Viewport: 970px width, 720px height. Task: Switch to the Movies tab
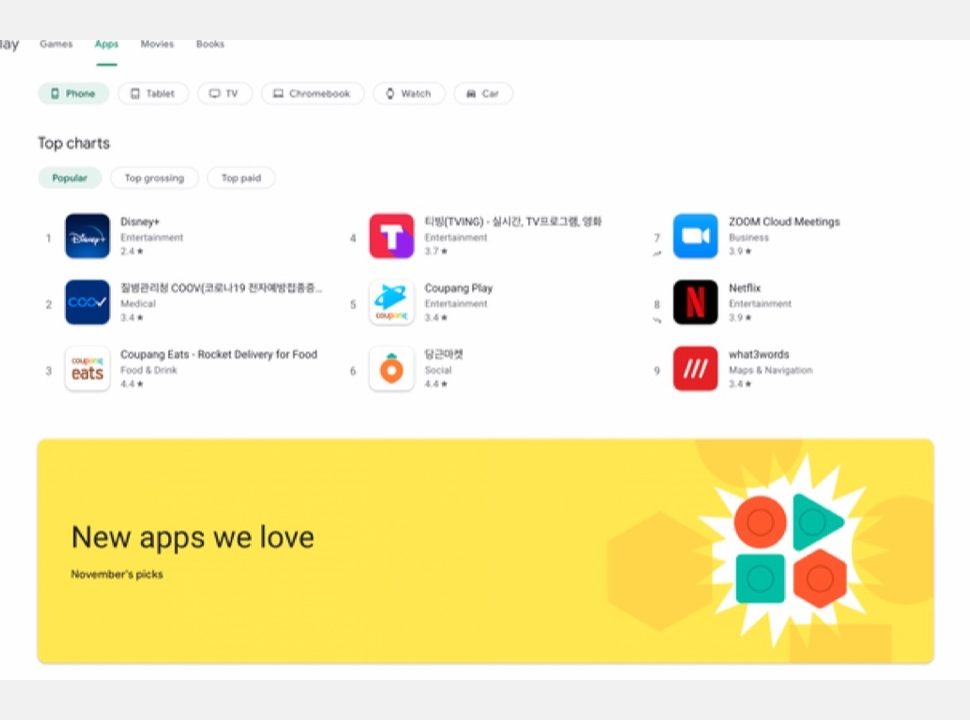(x=157, y=44)
